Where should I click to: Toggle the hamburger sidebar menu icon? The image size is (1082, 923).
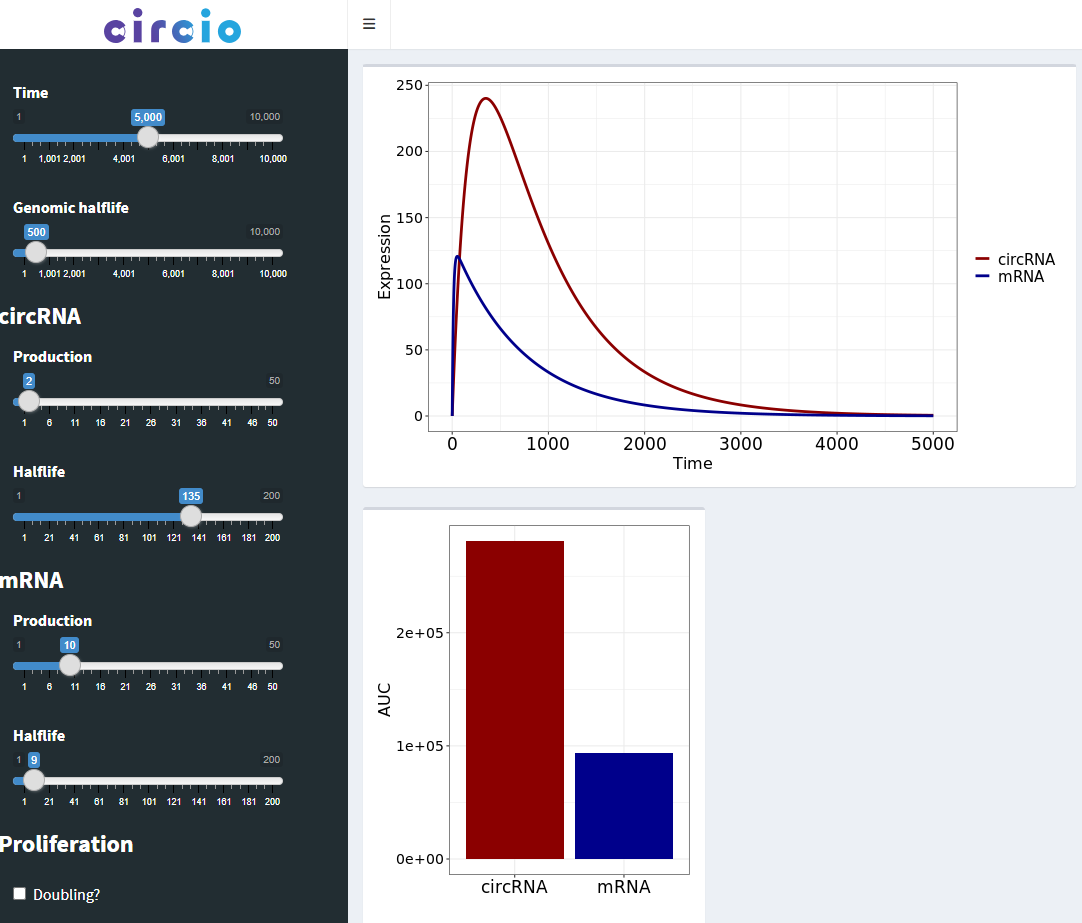[x=369, y=24]
